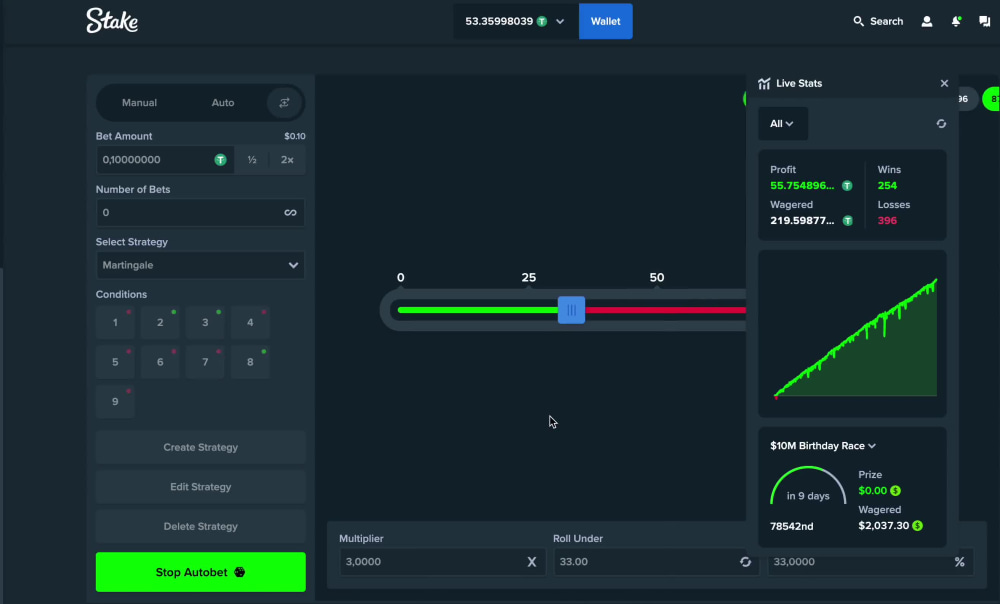Click the 'in 9 days' race timer gauge
This screenshot has height=604, width=1000.
(808, 487)
